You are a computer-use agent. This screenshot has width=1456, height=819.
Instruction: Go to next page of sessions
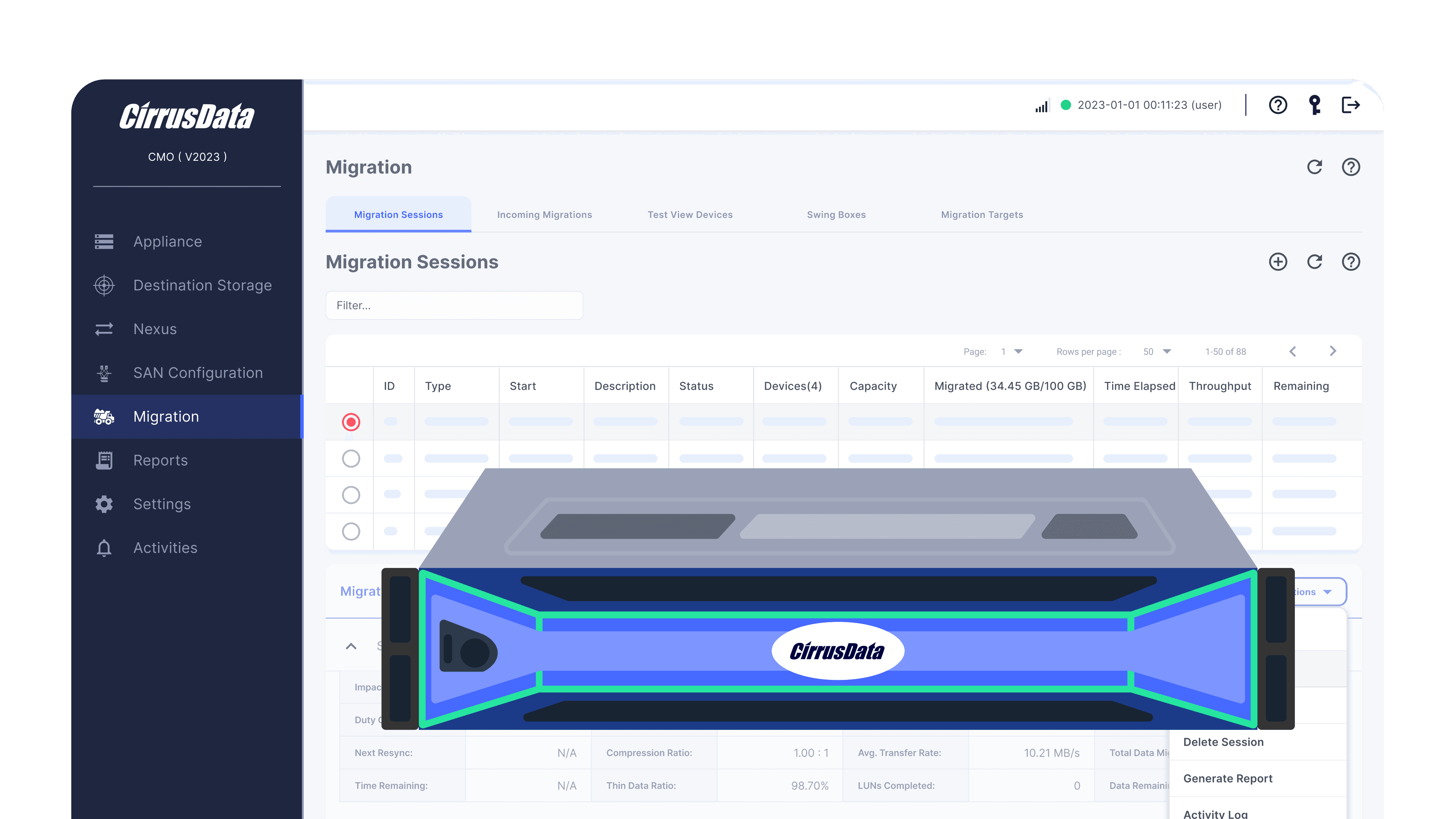pyautogui.click(x=1333, y=351)
